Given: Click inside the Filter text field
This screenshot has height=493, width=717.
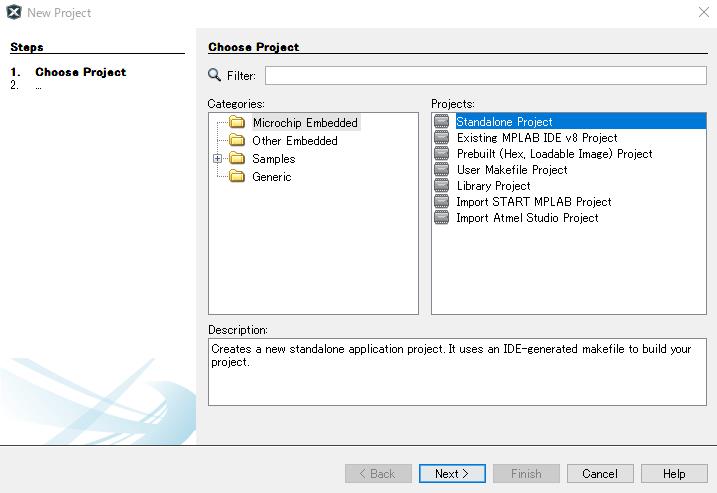Looking at the screenshot, I should click(486, 75).
